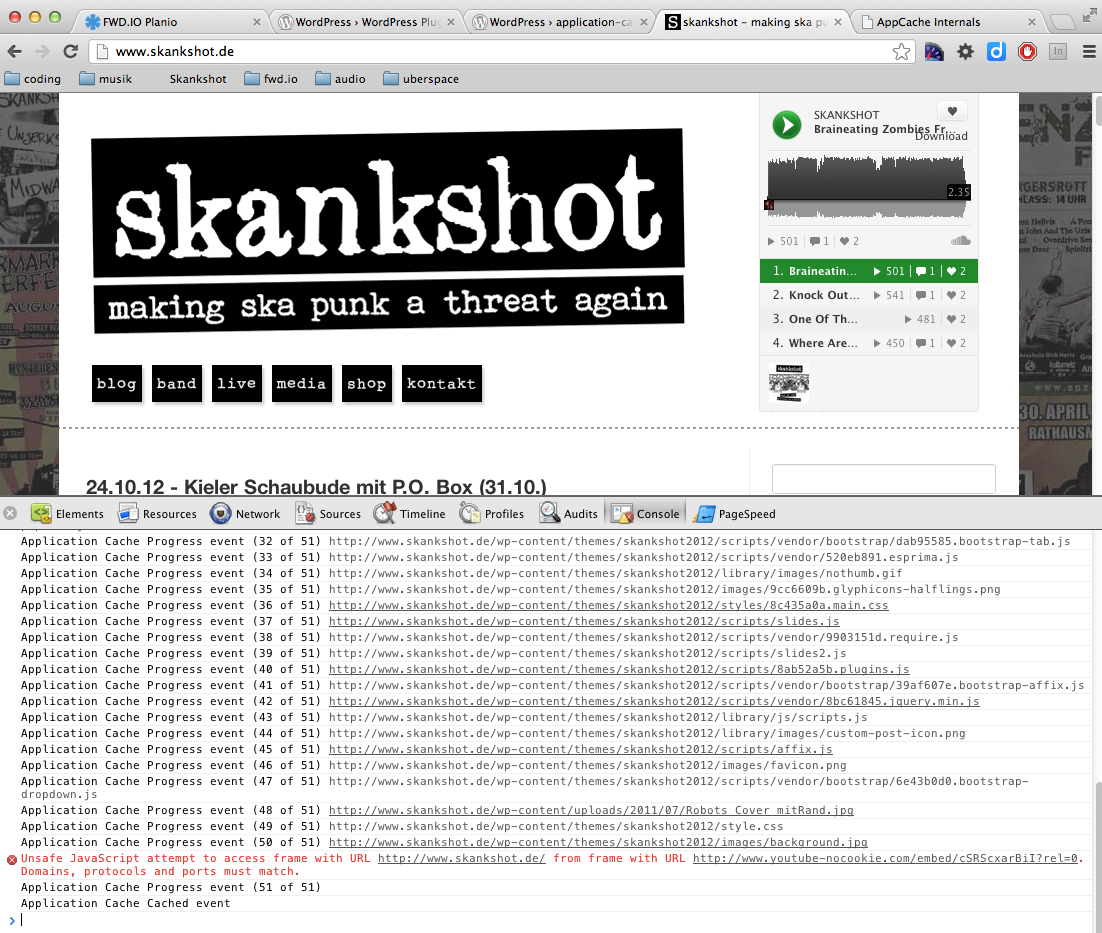This screenshot has width=1102, height=933.
Task: Click the Download link in SoundCloud widget
Action: (942, 136)
